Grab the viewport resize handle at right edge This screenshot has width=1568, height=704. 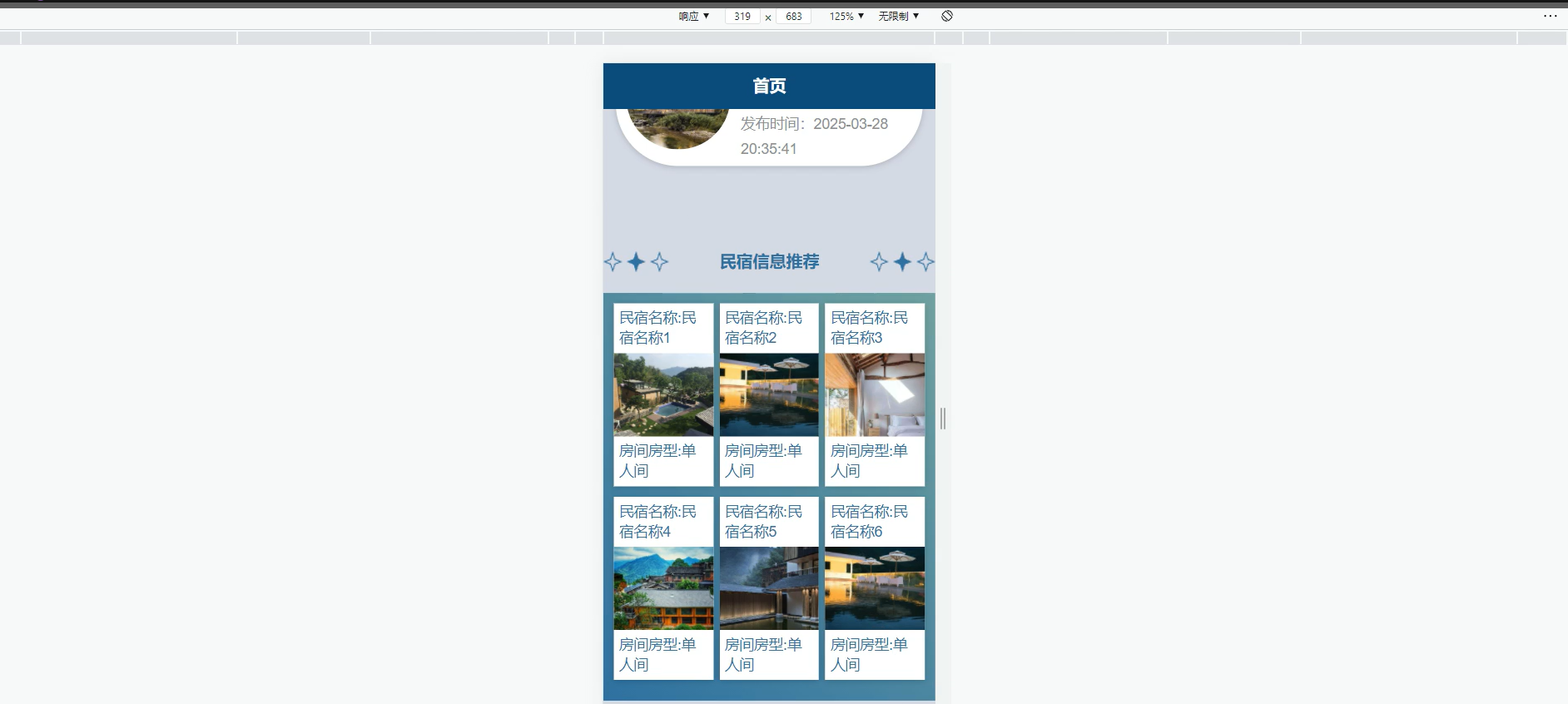pyautogui.click(x=943, y=419)
